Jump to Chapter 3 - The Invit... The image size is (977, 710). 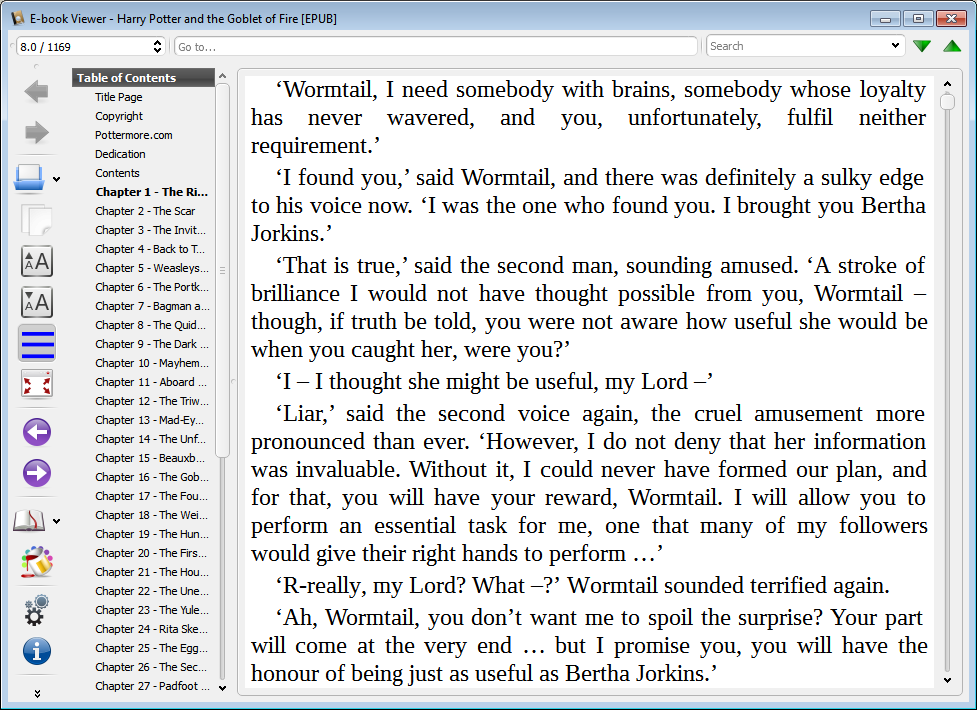coord(150,230)
